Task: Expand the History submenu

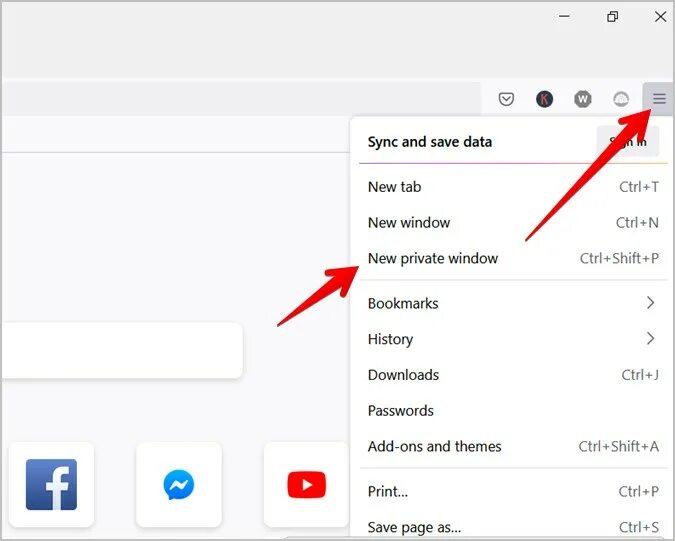Action: (513, 339)
